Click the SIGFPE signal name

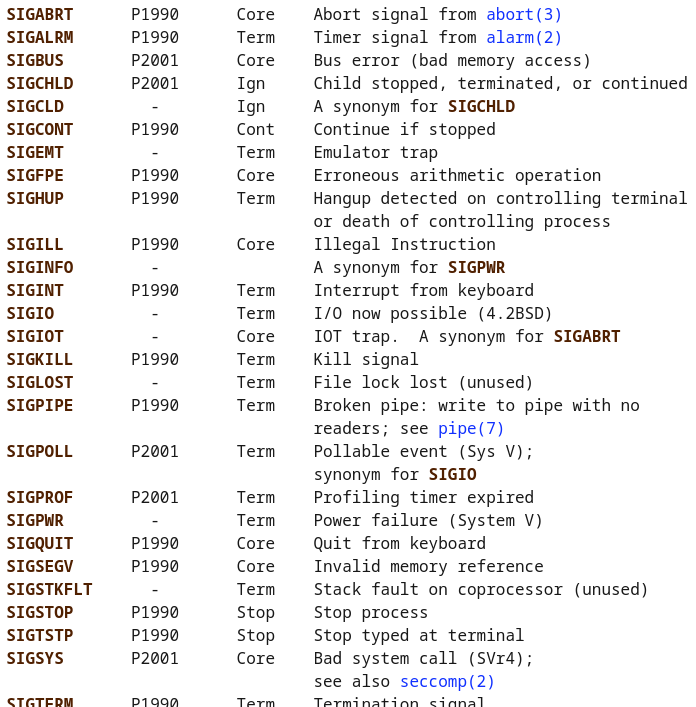35,175
